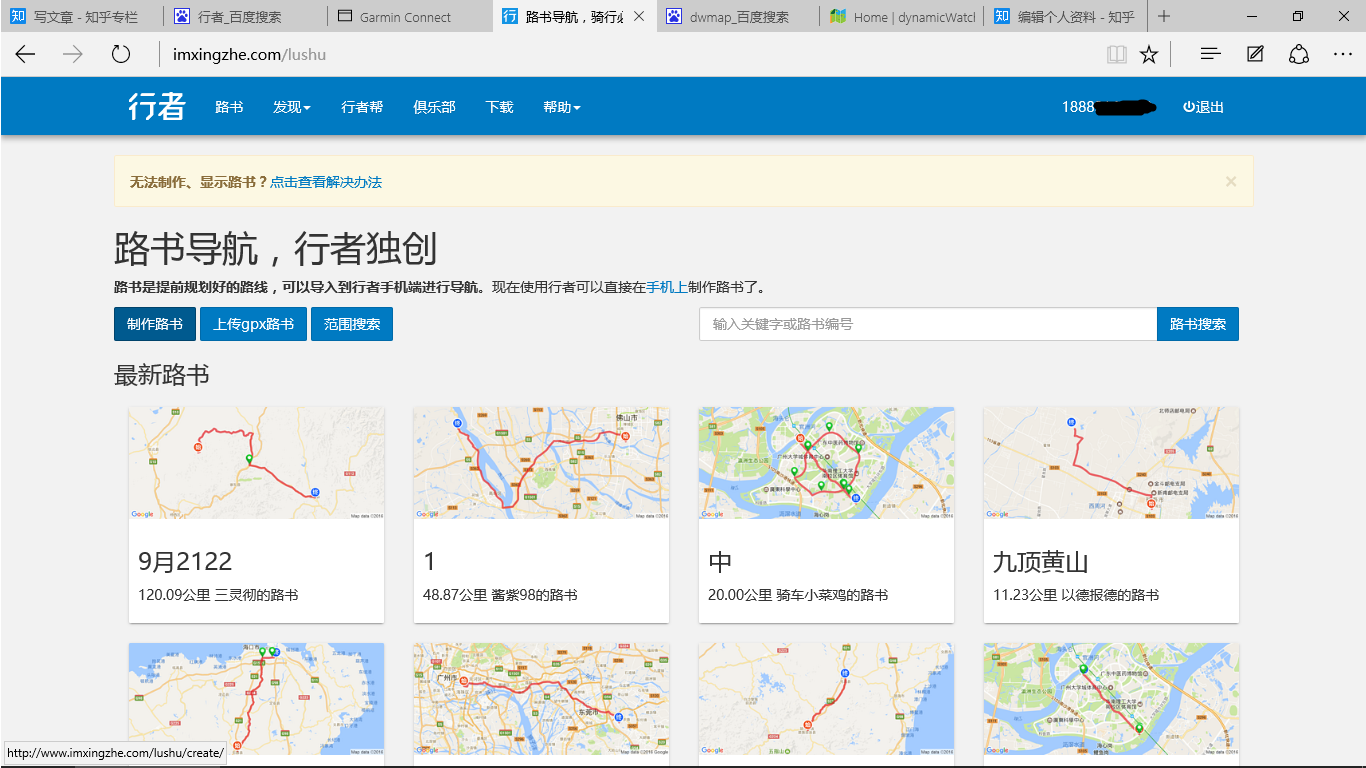Close the active 路书导航 tab
This screenshot has width=1366, height=768.
click(639, 16)
